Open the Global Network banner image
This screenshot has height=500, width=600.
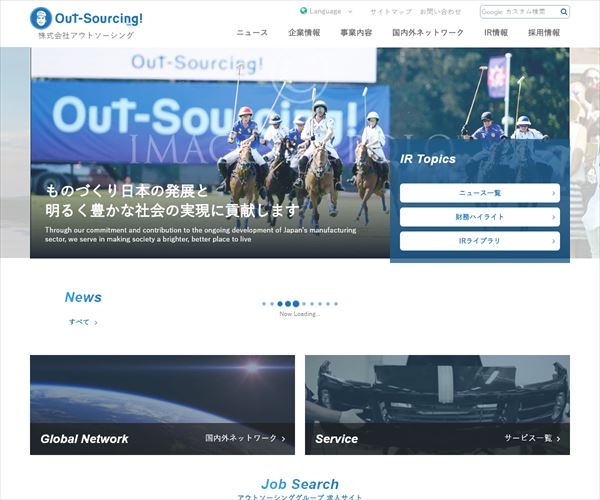pyautogui.click(x=163, y=405)
